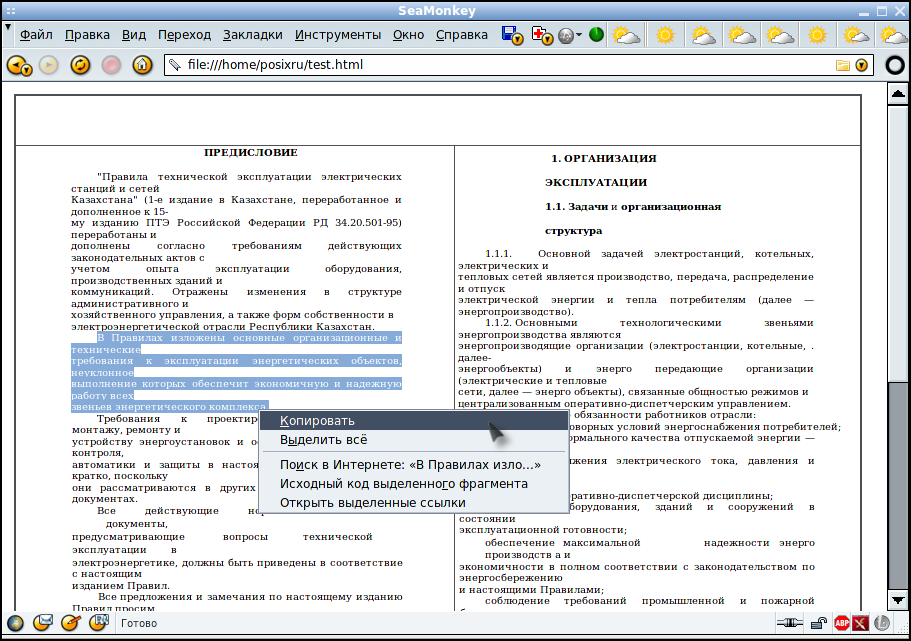The width and height of the screenshot is (911, 641).
Task: Open Navigator from the status bar globe icon
Action: 15,623
